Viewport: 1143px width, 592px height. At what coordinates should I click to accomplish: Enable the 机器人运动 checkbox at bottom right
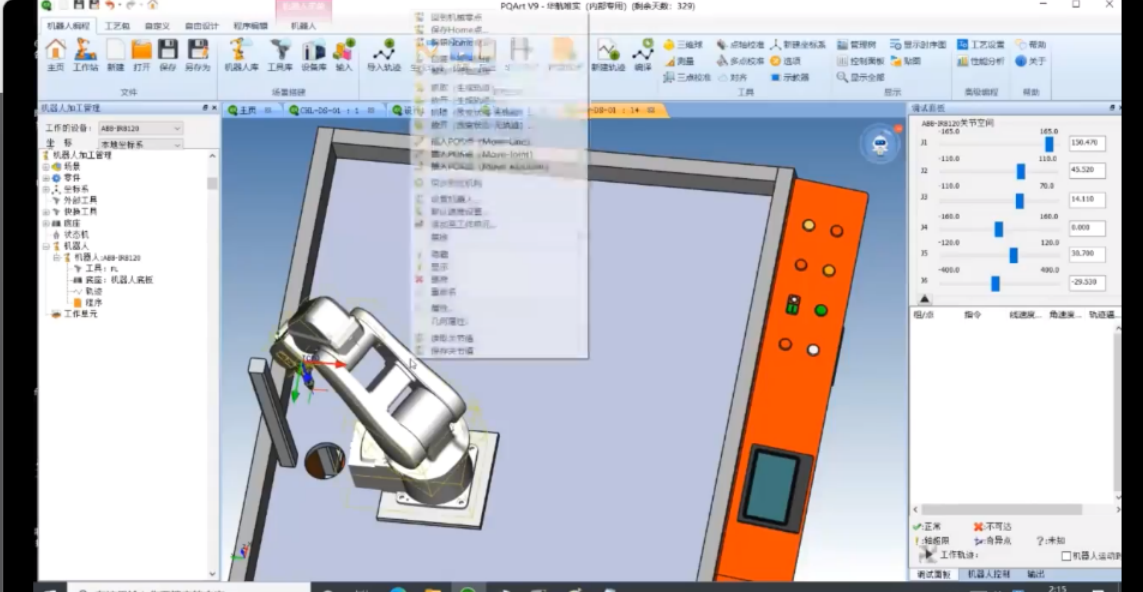click(x=1066, y=556)
